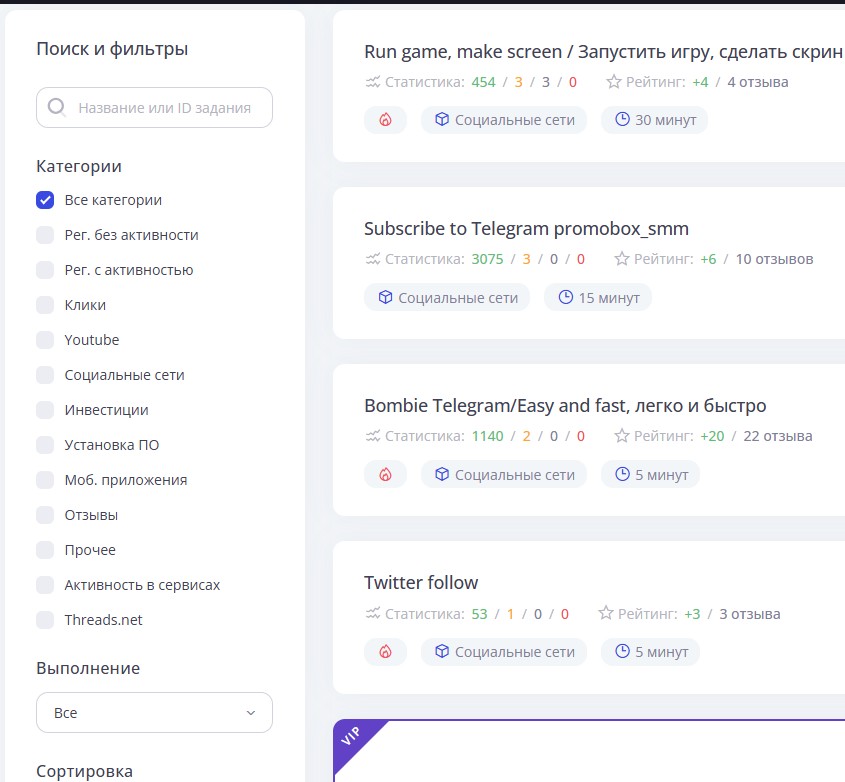Click star rating icon for Subscribe to Telegram task
845x782 pixels.
621,259
